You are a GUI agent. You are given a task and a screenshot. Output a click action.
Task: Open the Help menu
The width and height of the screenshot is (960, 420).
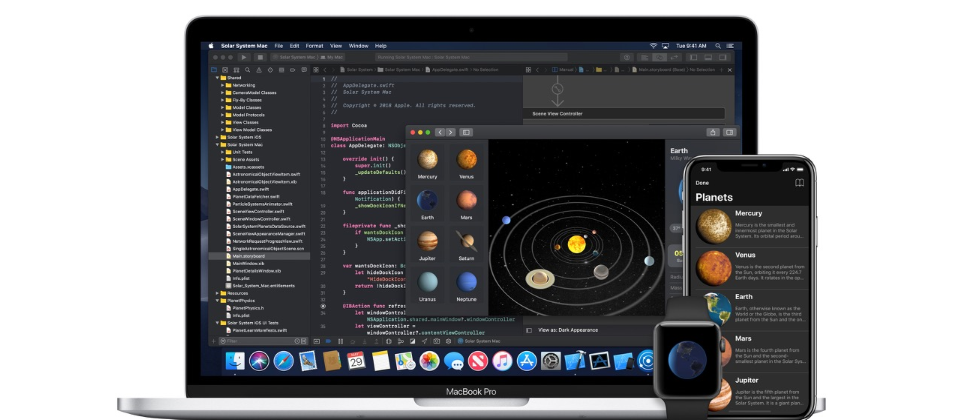click(x=381, y=46)
